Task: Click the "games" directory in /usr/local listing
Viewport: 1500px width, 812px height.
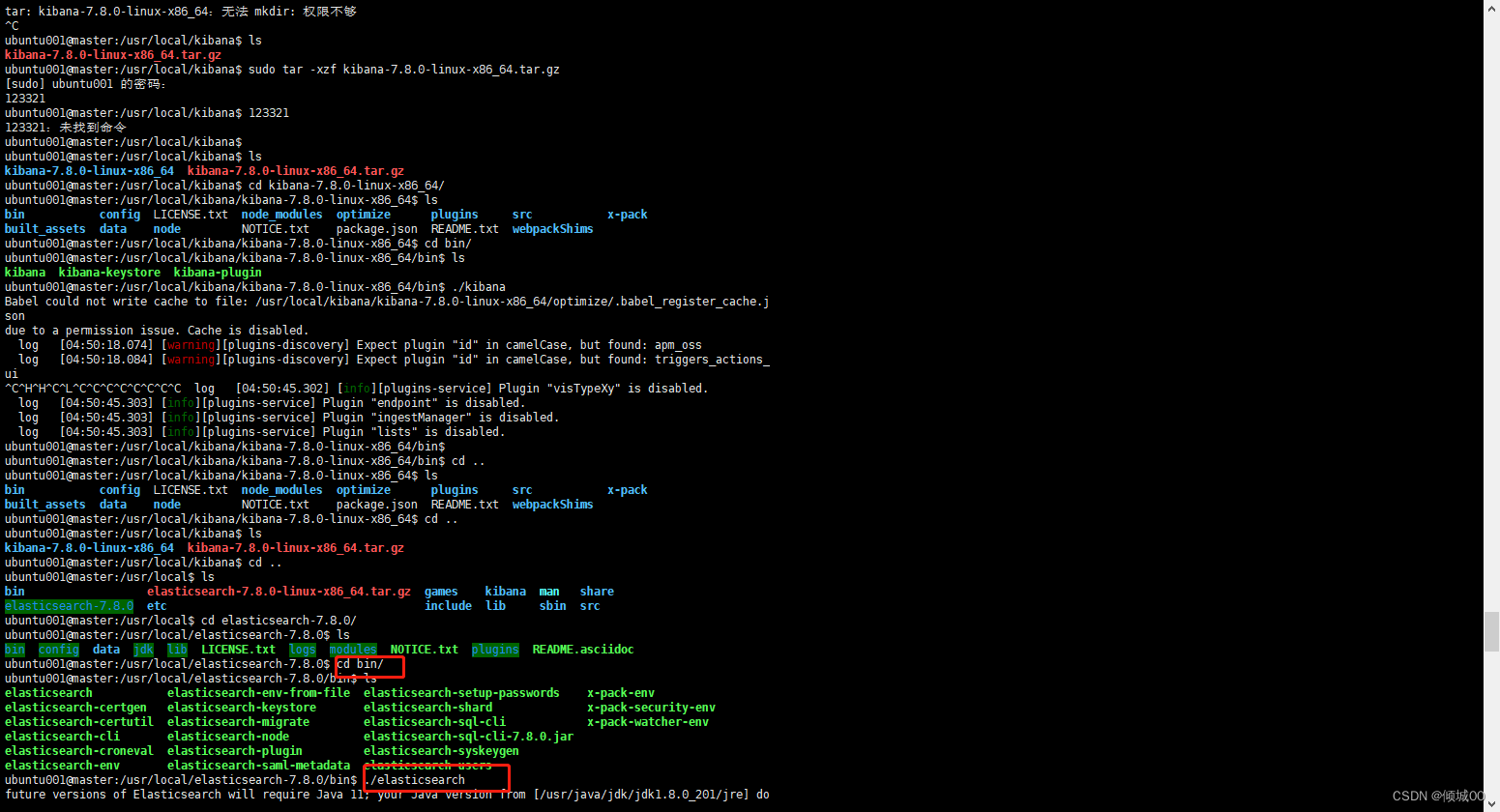Action: coord(441,592)
